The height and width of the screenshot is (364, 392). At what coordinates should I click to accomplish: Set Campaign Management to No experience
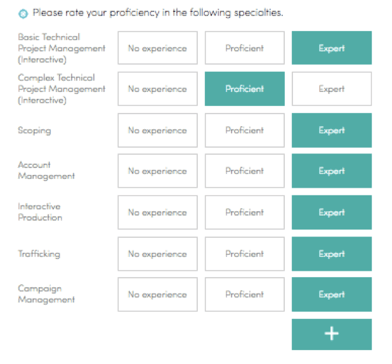coord(158,295)
